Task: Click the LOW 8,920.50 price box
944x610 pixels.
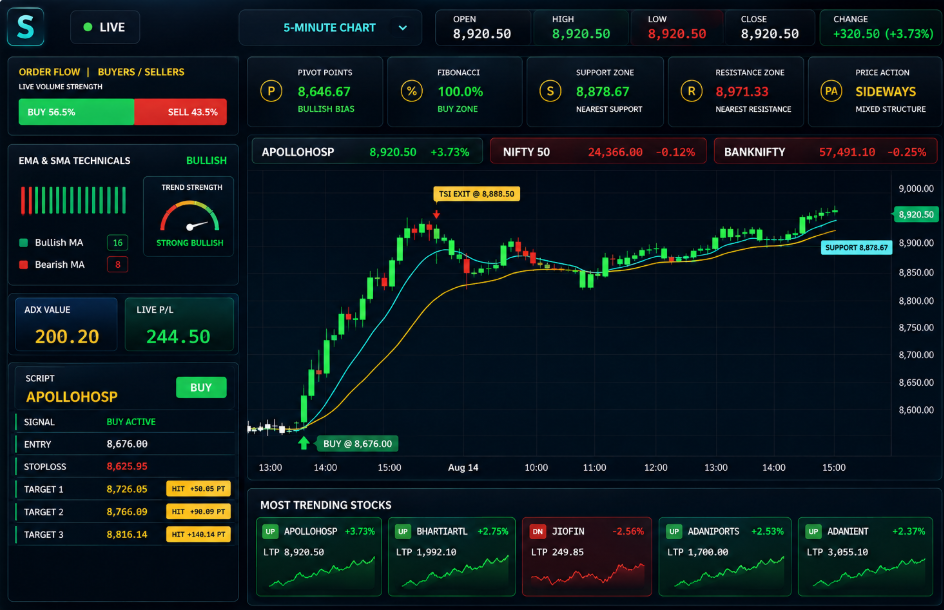Action: pos(677,28)
